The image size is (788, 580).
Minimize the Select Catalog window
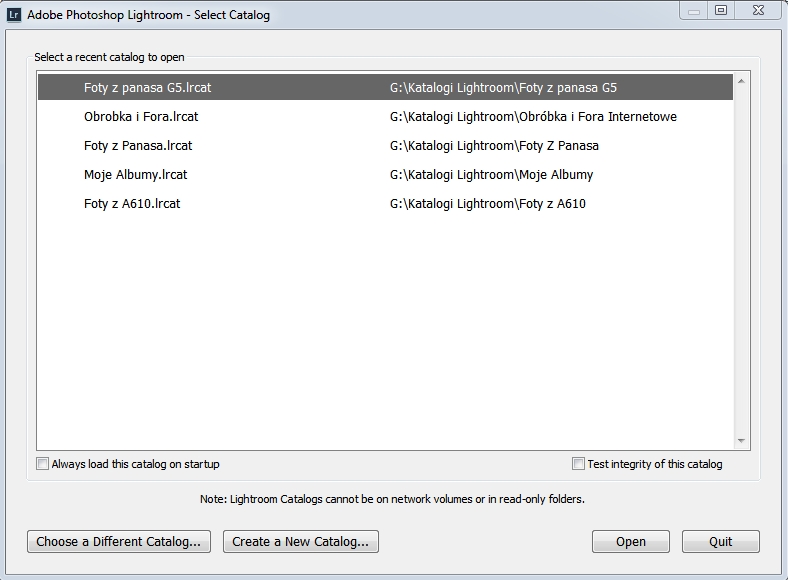click(694, 11)
